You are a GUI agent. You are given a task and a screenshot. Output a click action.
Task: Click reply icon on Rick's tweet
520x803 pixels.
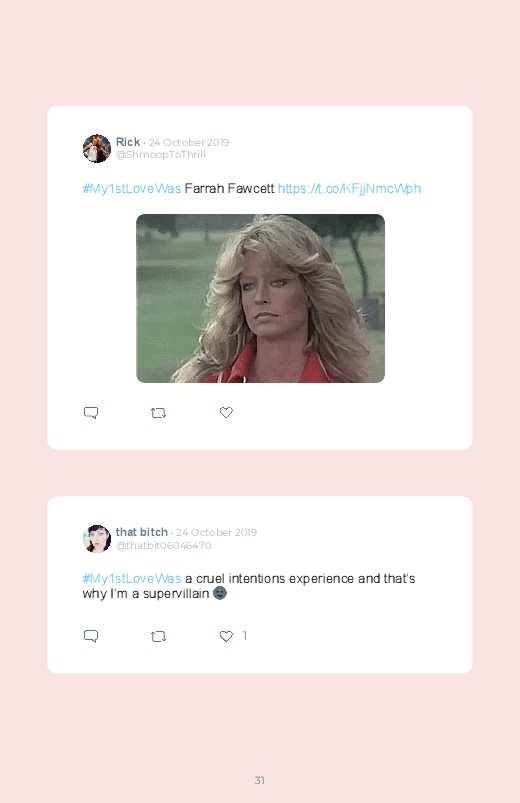91,413
